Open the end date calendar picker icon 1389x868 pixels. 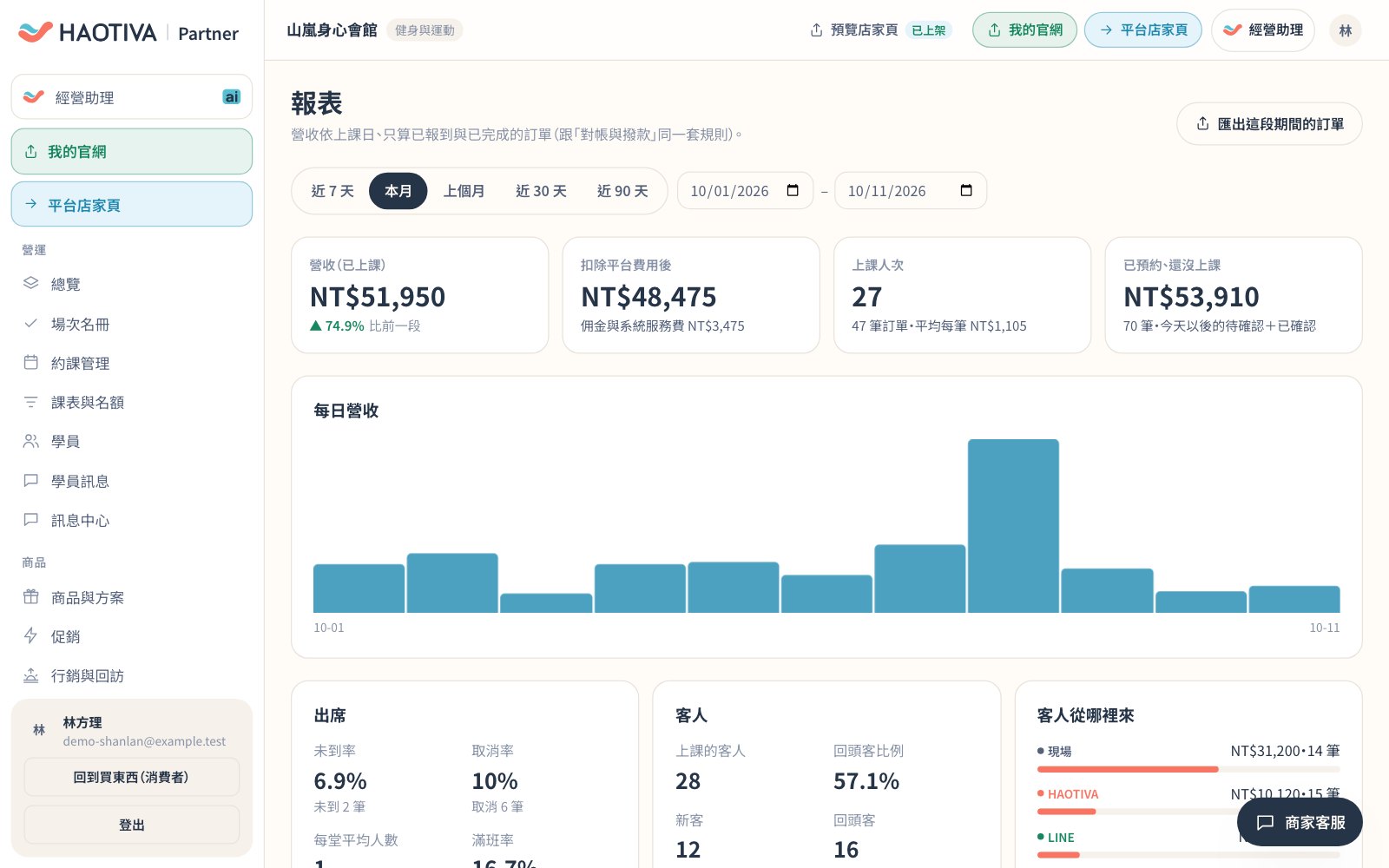pyautogui.click(x=966, y=190)
